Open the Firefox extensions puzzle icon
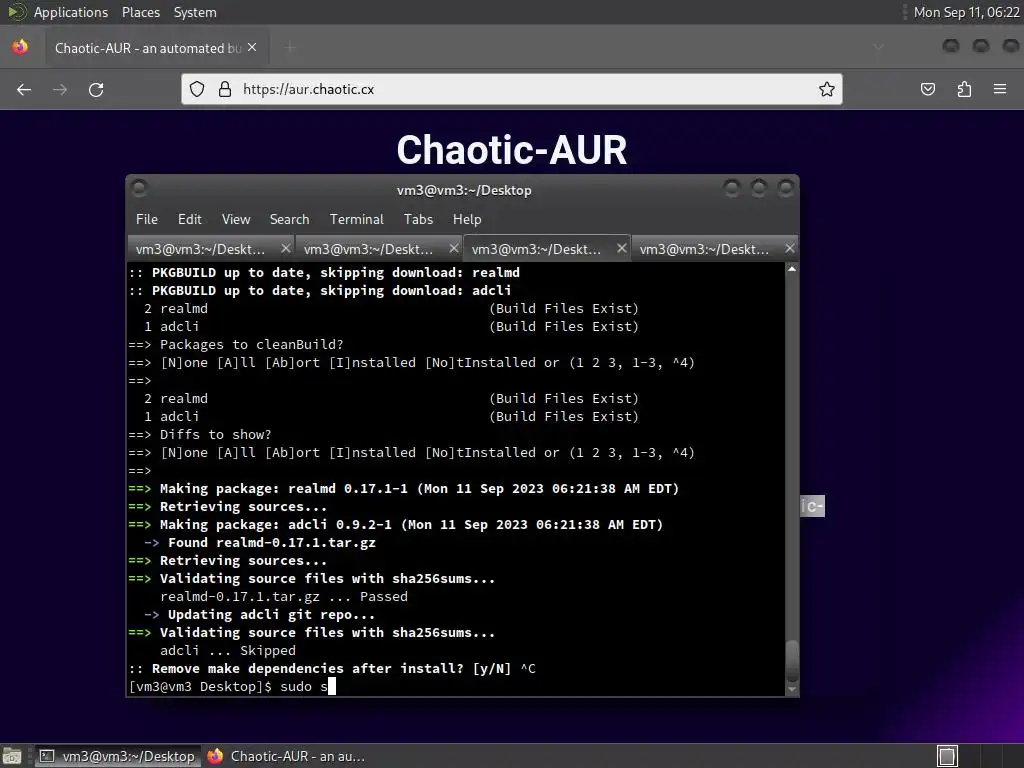Image resolution: width=1024 pixels, height=768 pixels. tap(964, 89)
